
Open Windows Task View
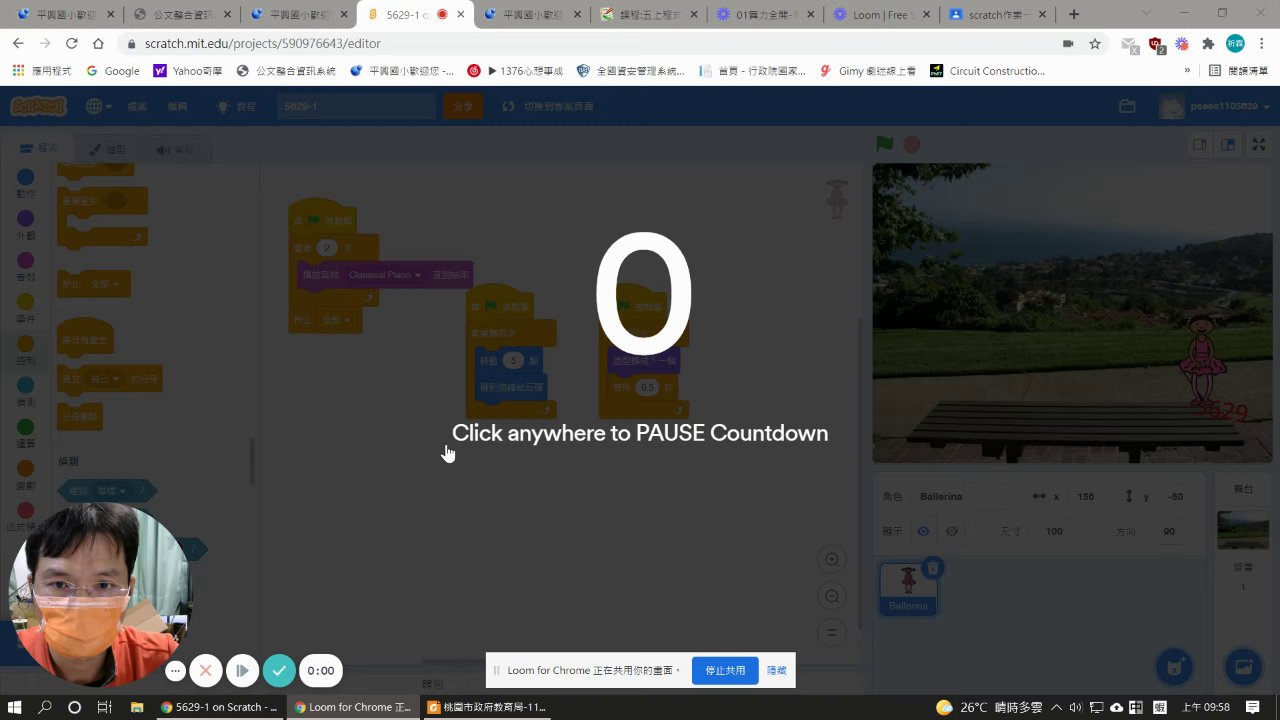tap(104, 707)
